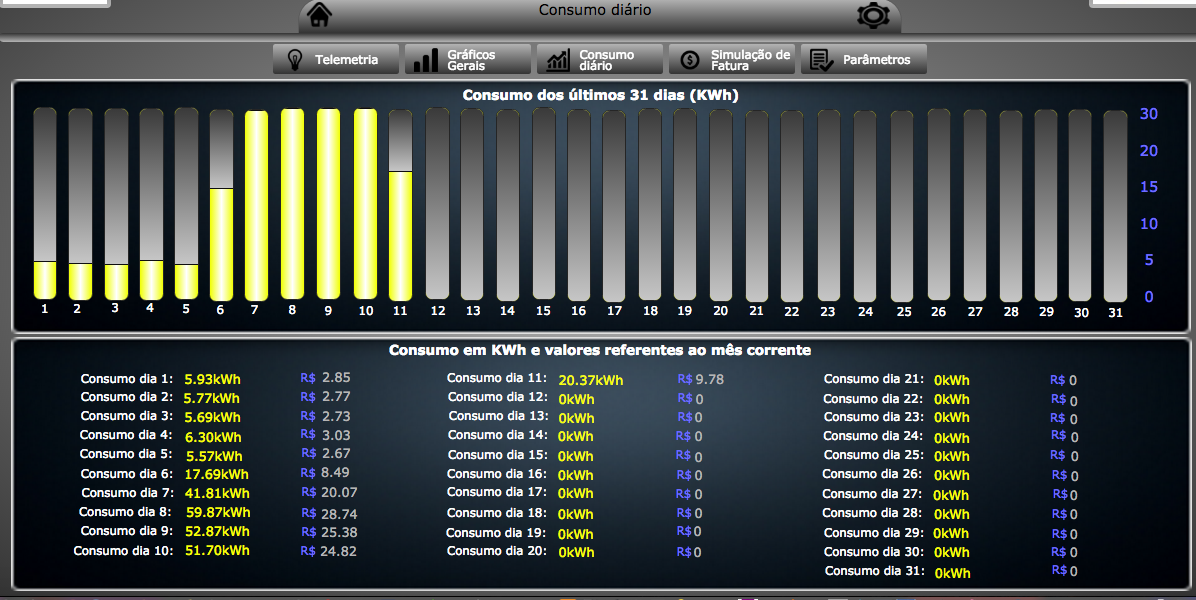Open the Telemetria tab

coord(336,60)
